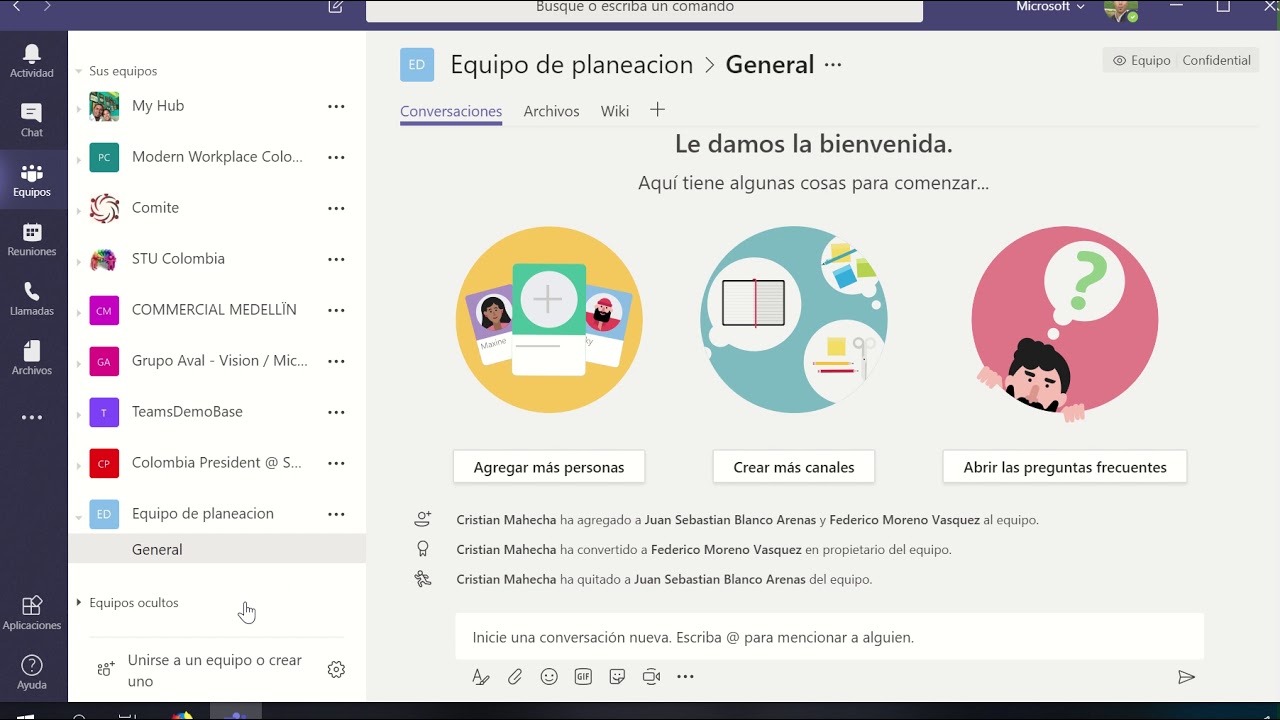Click Crear más canales button

pos(794,467)
